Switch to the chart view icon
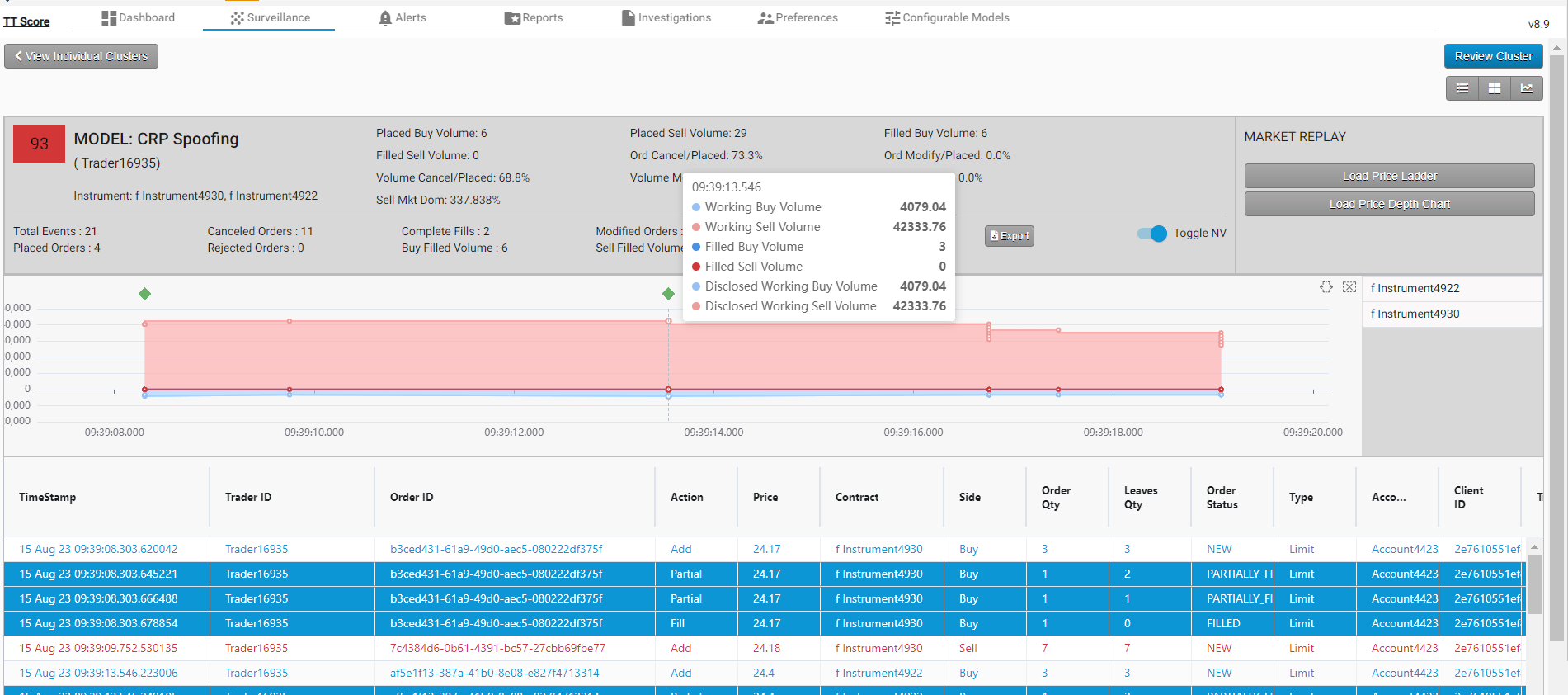The height and width of the screenshot is (695, 1568). click(1526, 88)
